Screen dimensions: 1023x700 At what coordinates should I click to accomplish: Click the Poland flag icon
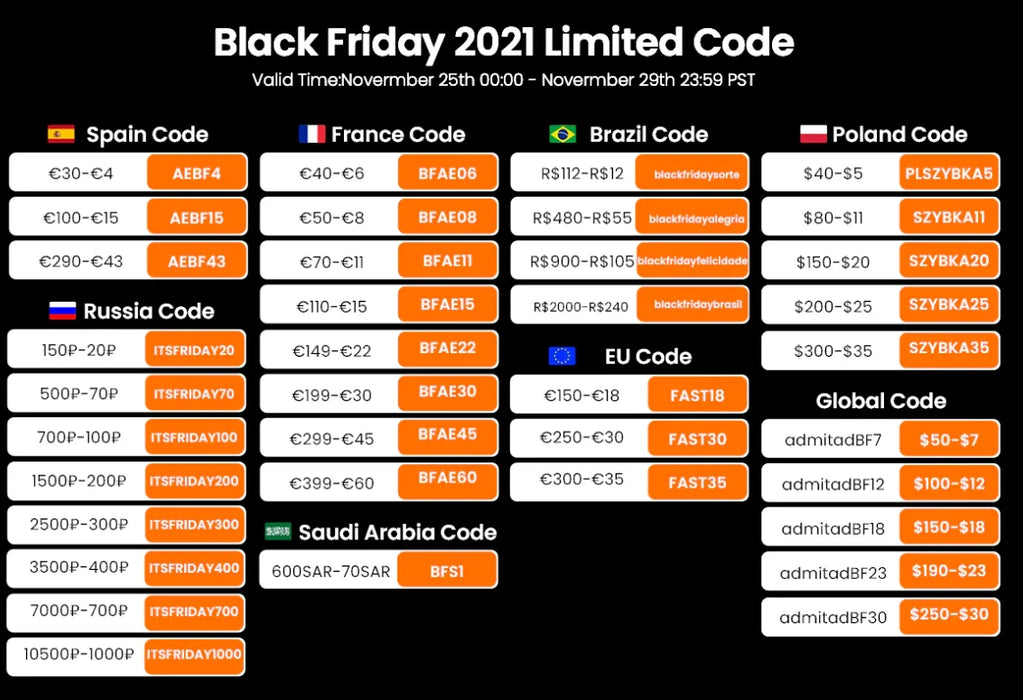tap(813, 134)
